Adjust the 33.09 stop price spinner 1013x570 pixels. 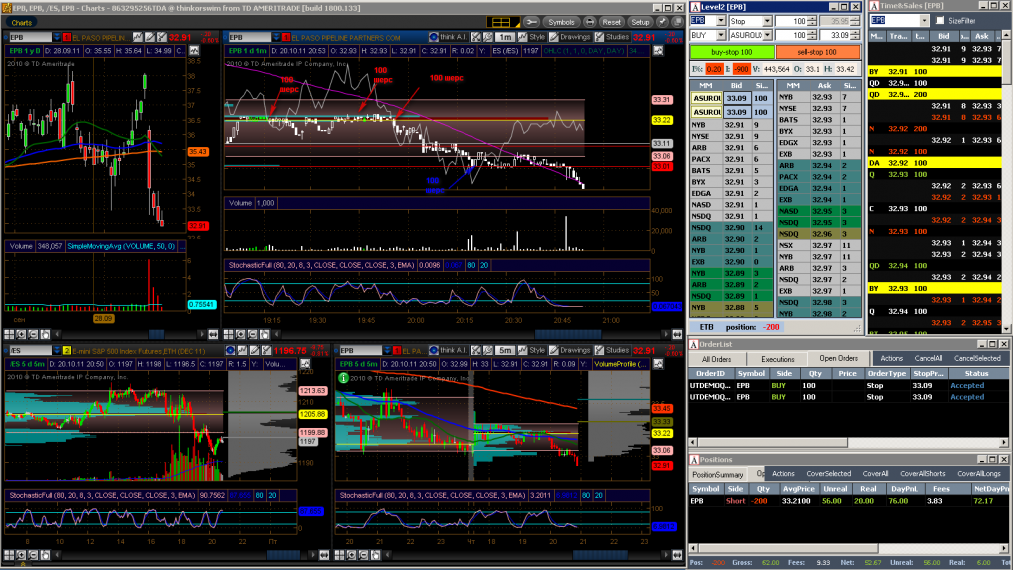click(x=855, y=35)
